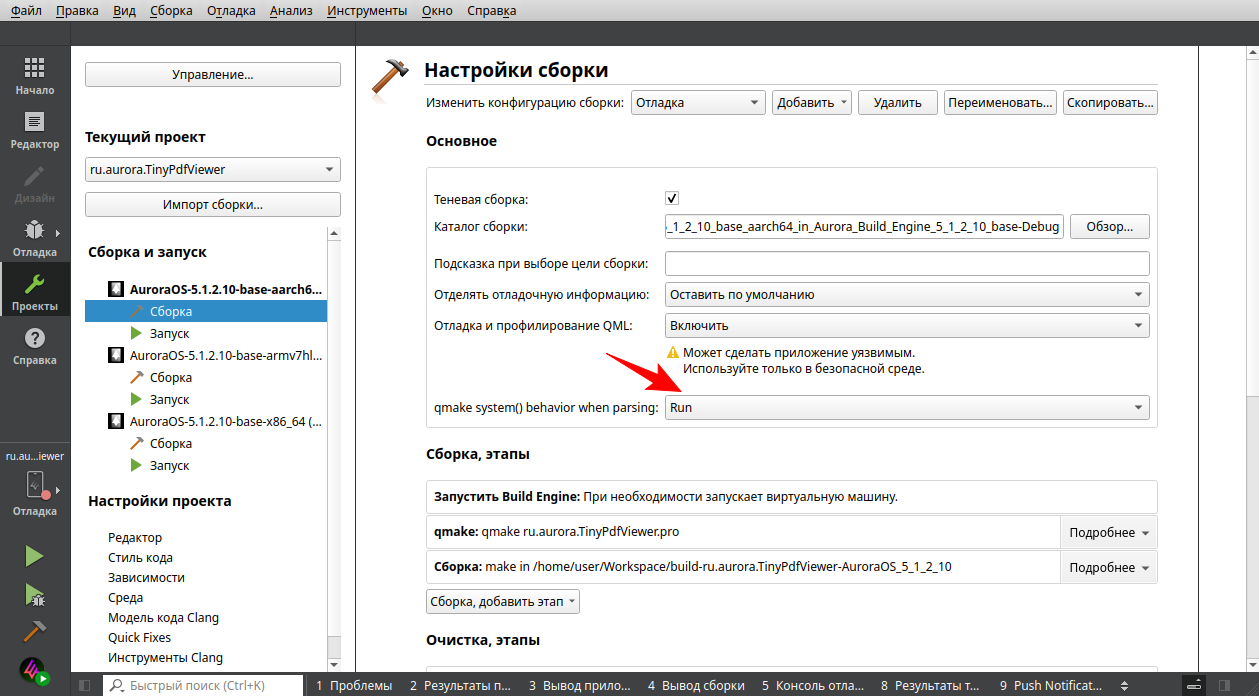Open the qmake system() behavior dropdown

pyautogui.click(x=906, y=407)
